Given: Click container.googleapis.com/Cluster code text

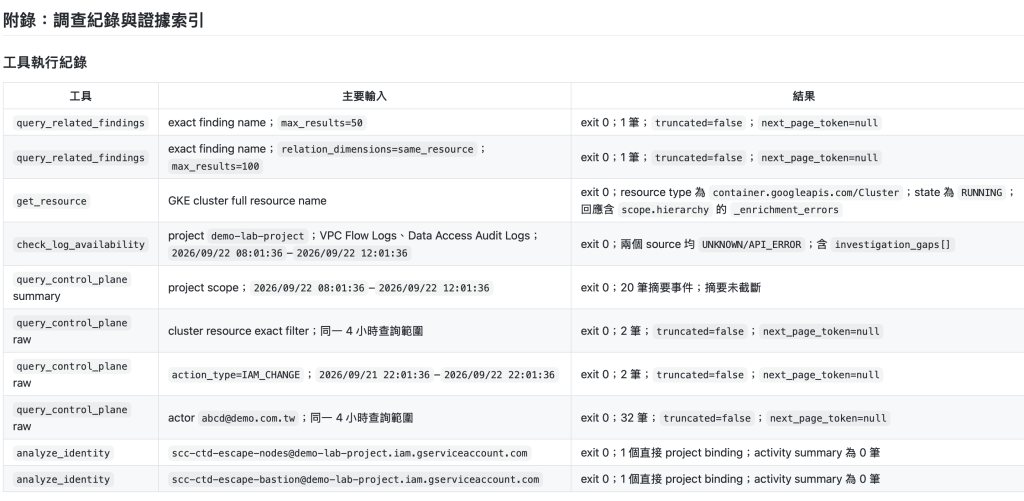Looking at the screenshot, I should [806, 193].
